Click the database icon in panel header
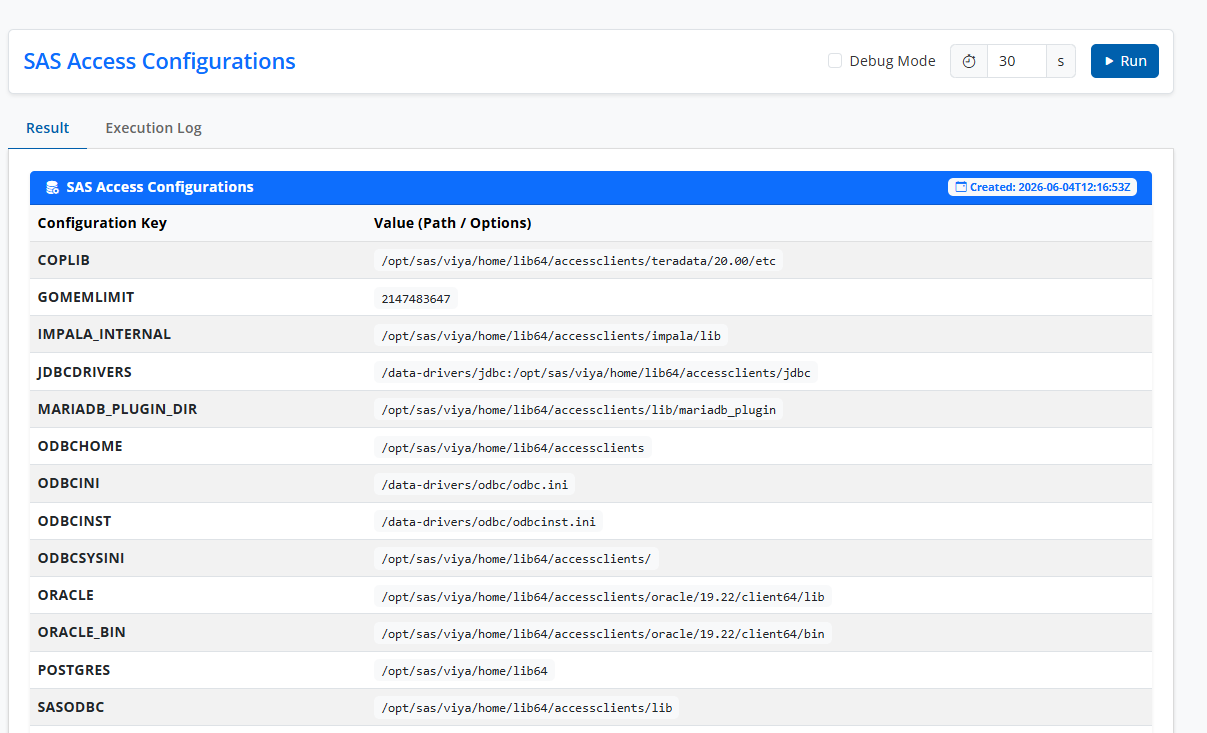The width and height of the screenshot is (1207, 733). [x=52, y=187]
